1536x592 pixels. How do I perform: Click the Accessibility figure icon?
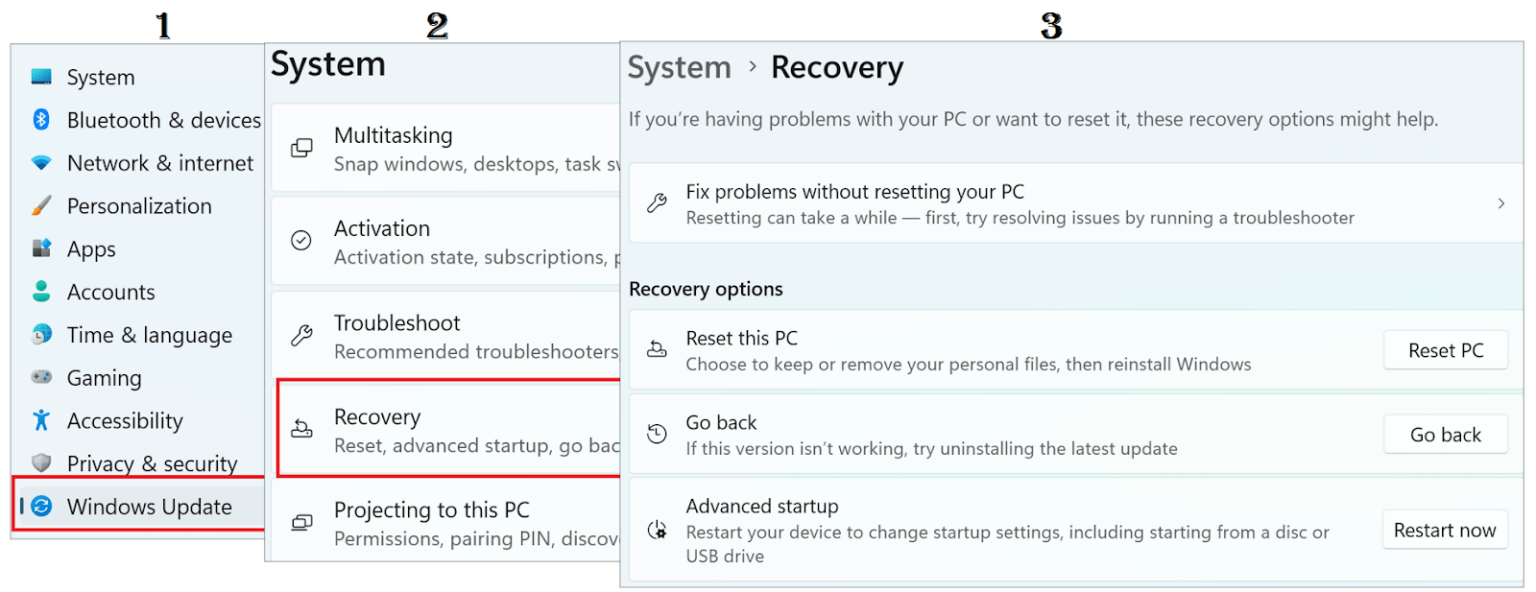point(41,421)
